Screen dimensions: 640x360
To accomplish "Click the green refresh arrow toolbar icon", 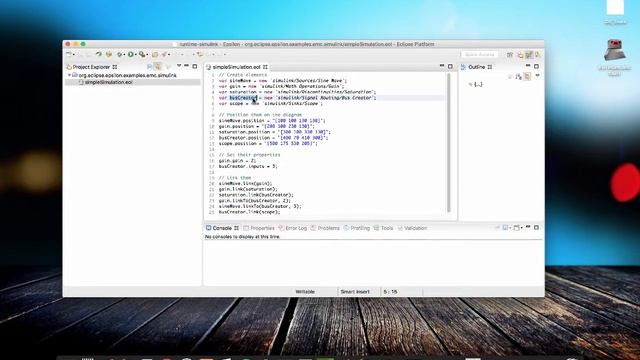I will click(x=98, y=54).
